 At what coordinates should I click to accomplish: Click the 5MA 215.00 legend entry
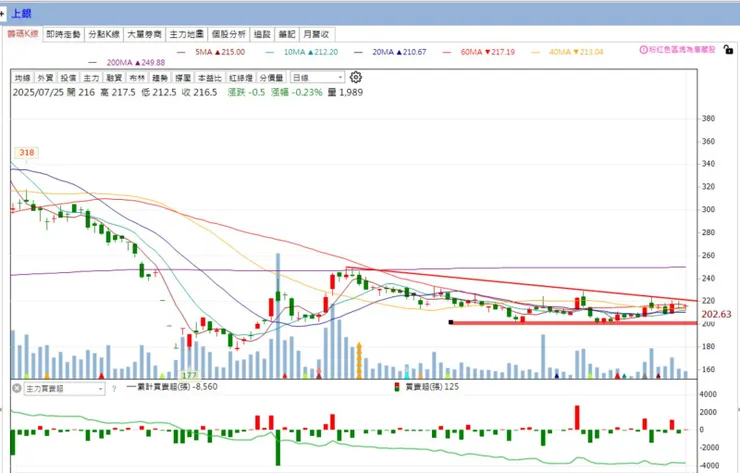pos(211,52)
